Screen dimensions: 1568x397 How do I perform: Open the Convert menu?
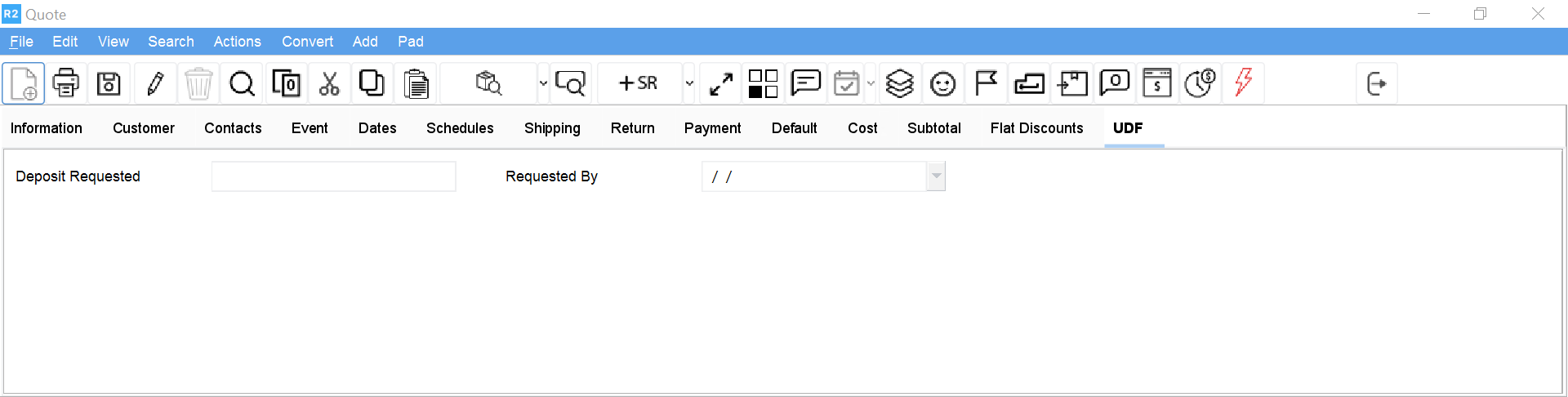pos(307,42)
